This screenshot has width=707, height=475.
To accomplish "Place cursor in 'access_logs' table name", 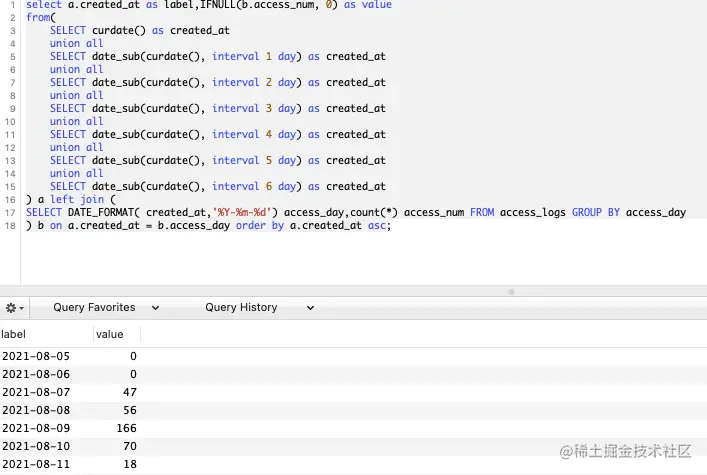I will 533,212.
